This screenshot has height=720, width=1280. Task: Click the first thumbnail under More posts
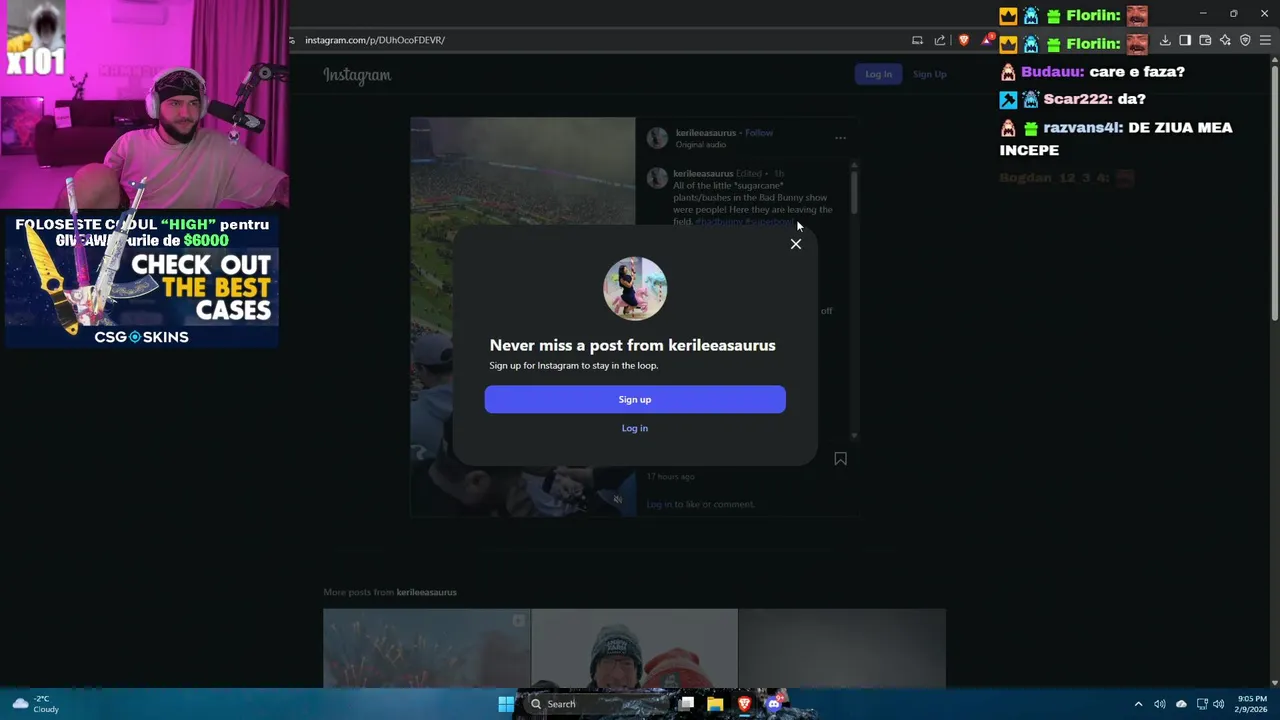[x=427, y=648]
